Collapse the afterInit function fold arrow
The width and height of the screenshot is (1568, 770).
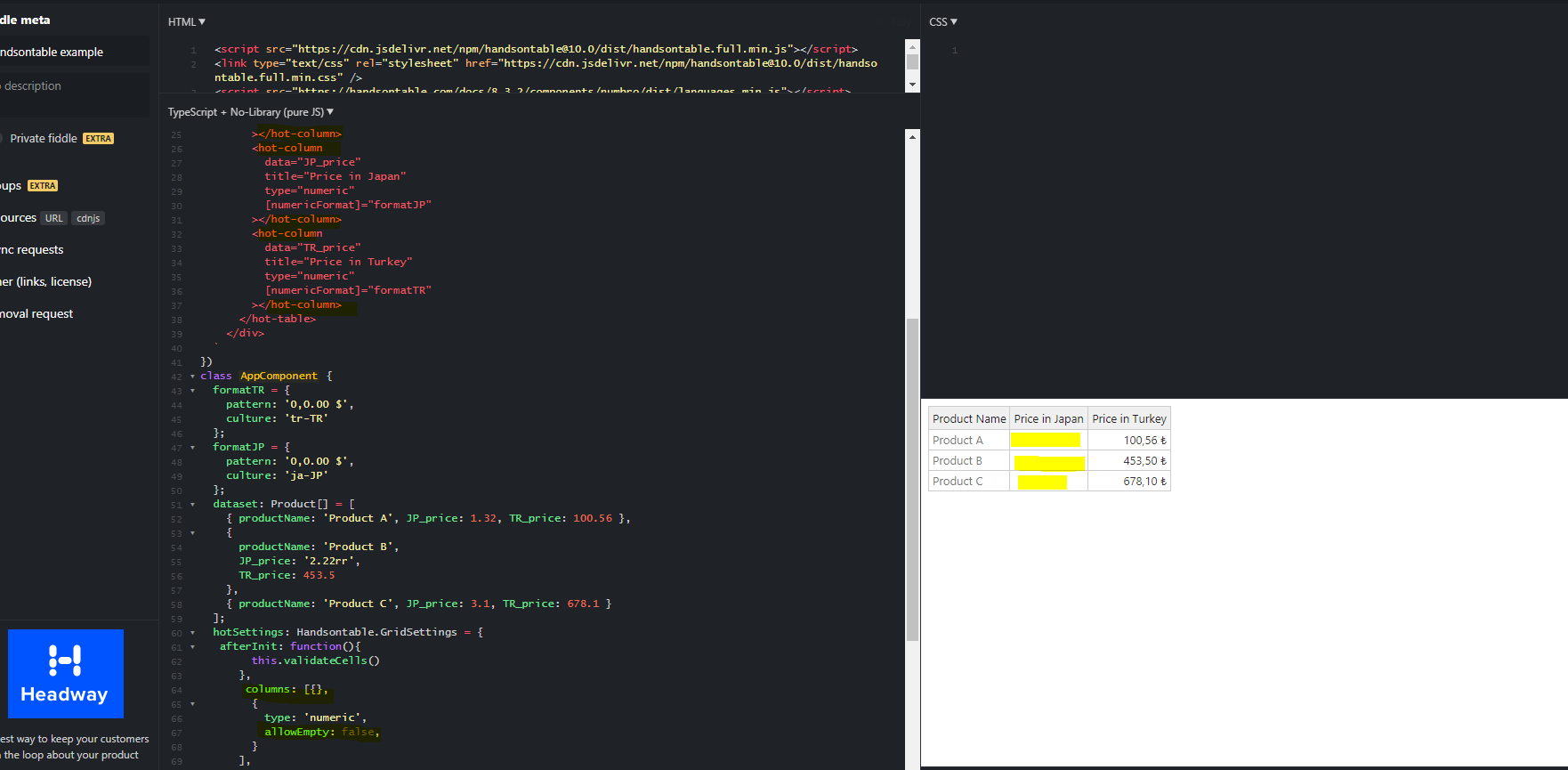pos(192,647)
